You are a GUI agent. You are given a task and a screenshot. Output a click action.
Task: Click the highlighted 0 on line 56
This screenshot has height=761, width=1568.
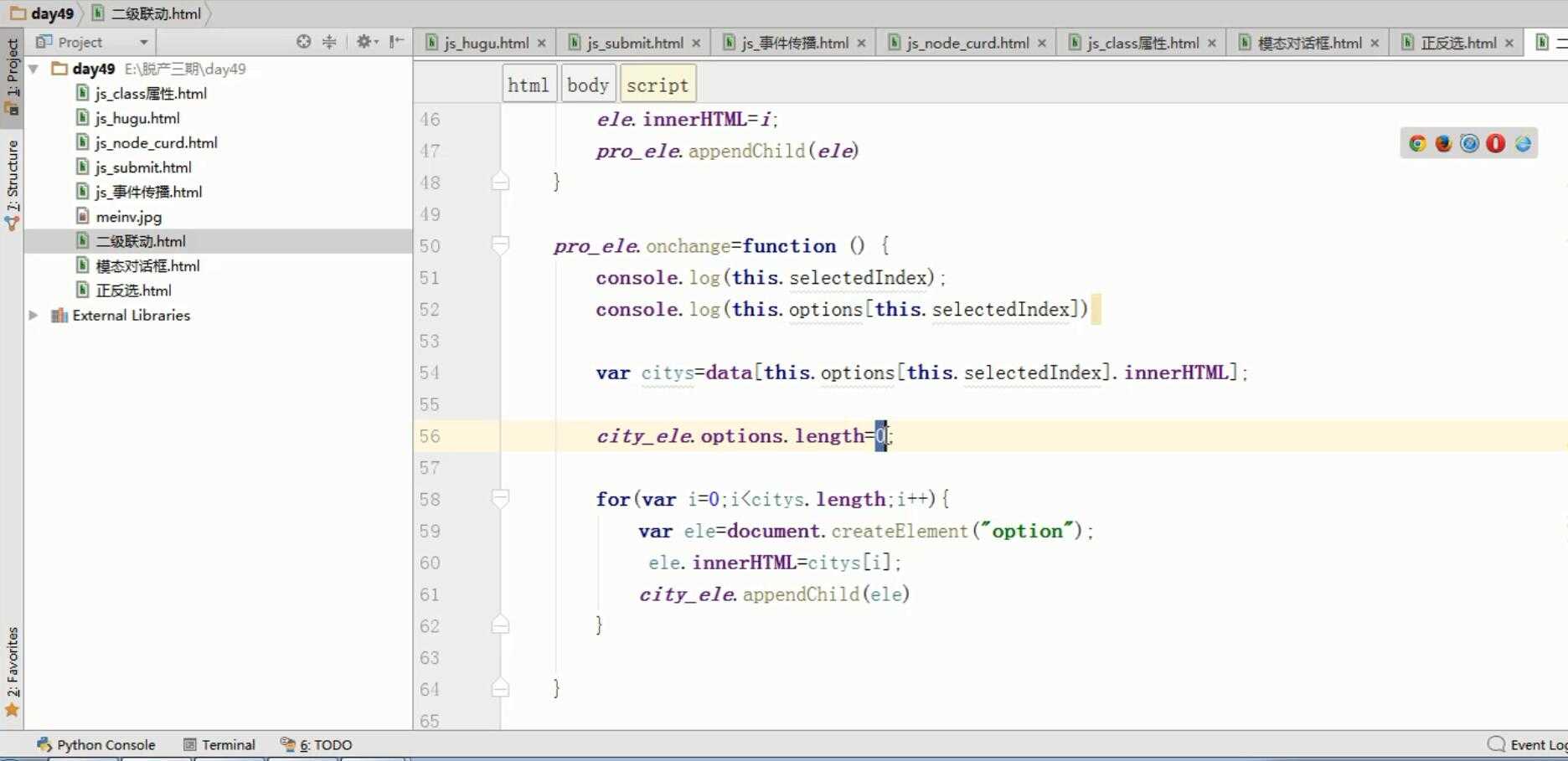880,435
